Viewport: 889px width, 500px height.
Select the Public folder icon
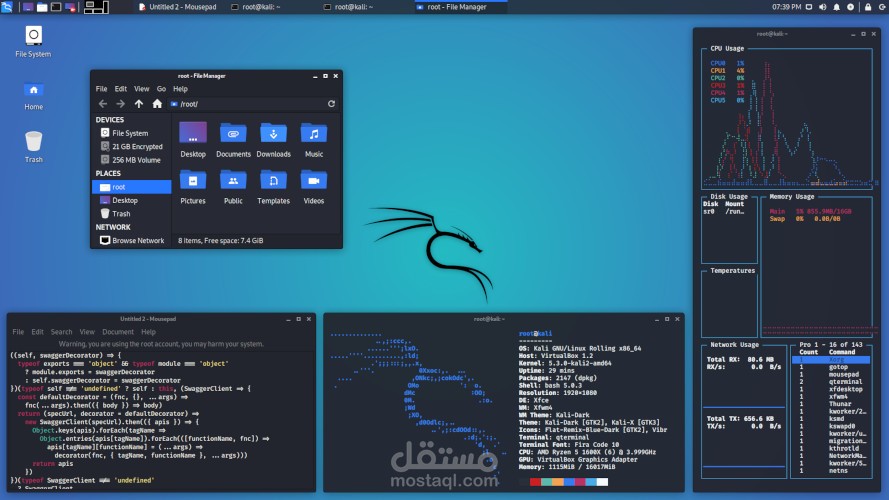point(233,186)
